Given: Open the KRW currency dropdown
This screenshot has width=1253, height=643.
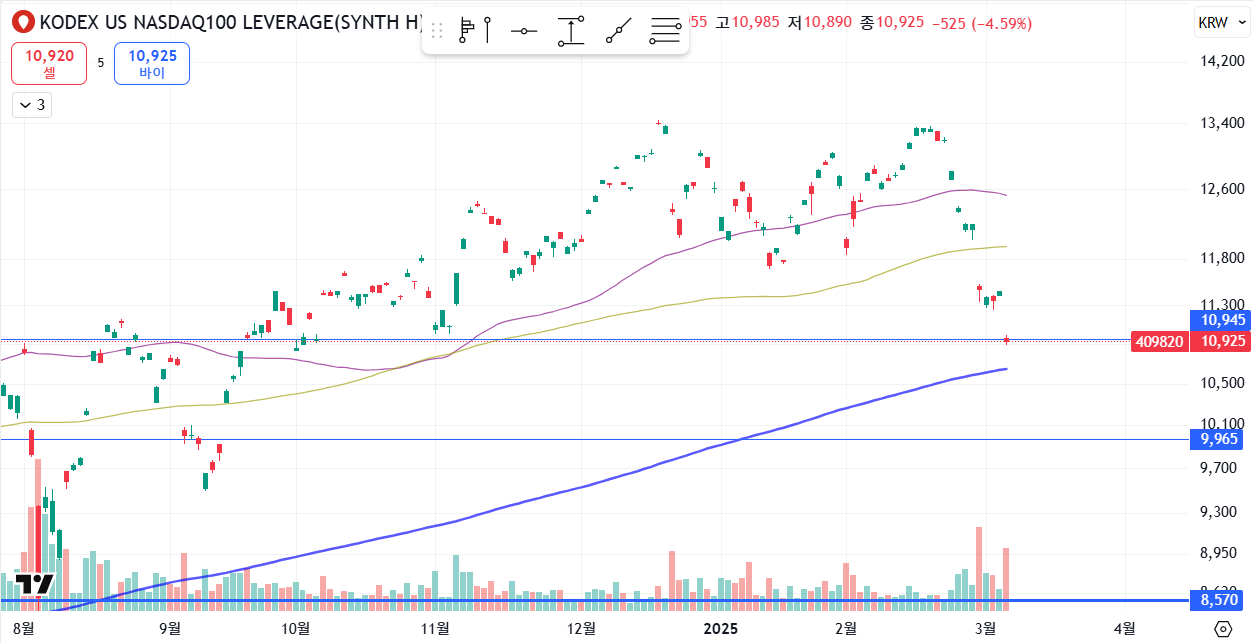Looking at the screenshot, I should click(x=1221, y=22).
